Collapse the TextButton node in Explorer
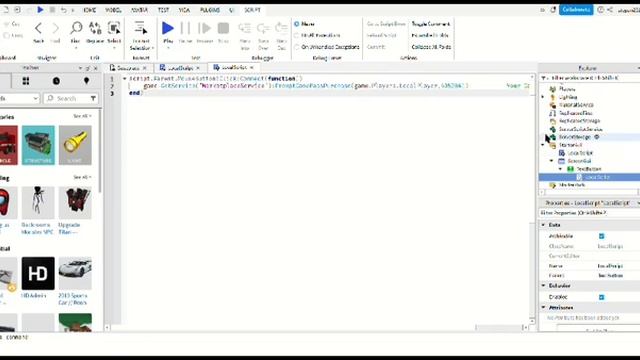Viewport: 640px width, 360px height. point(560,169)
